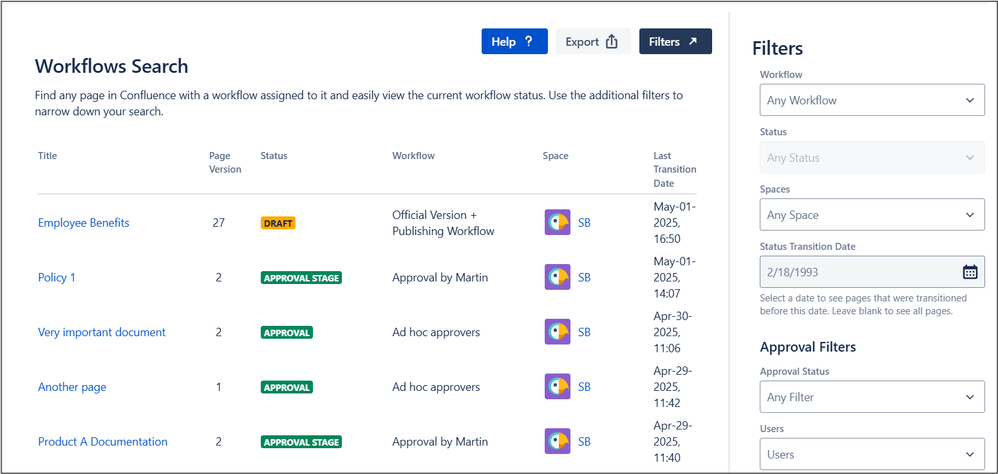Click the Workflows Search heading
Image resolution: width=998 pixels, height=474 pixels.
click(x=111, y=66)
